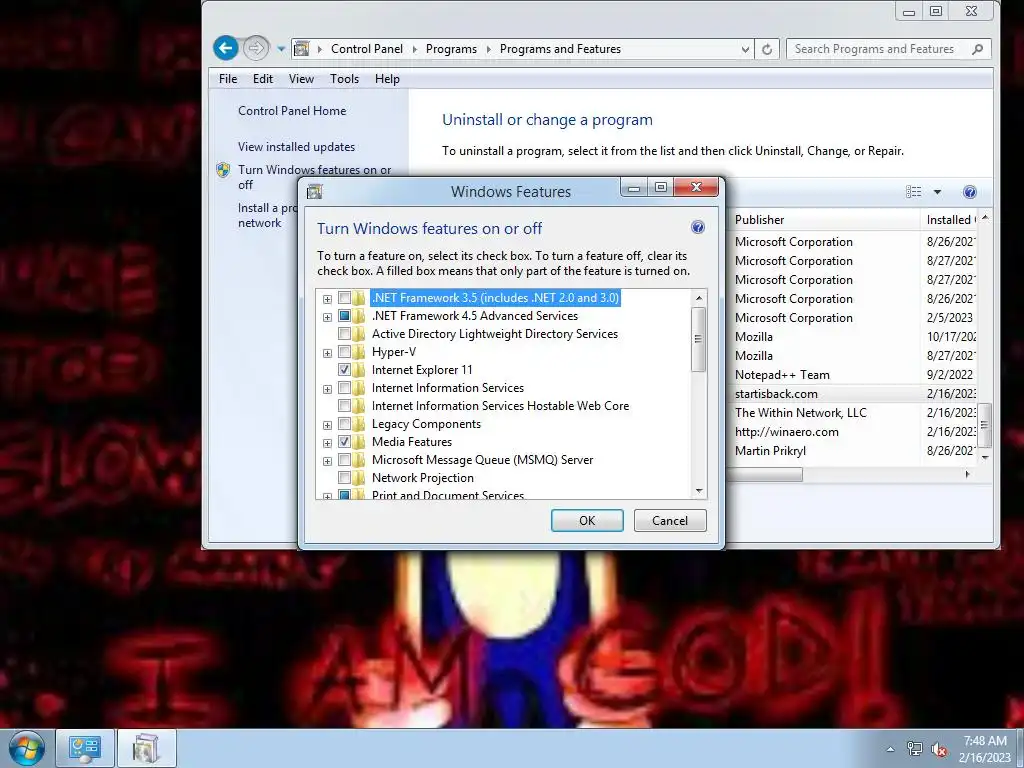
Task: Click the network tray icon
Action: 915,749
